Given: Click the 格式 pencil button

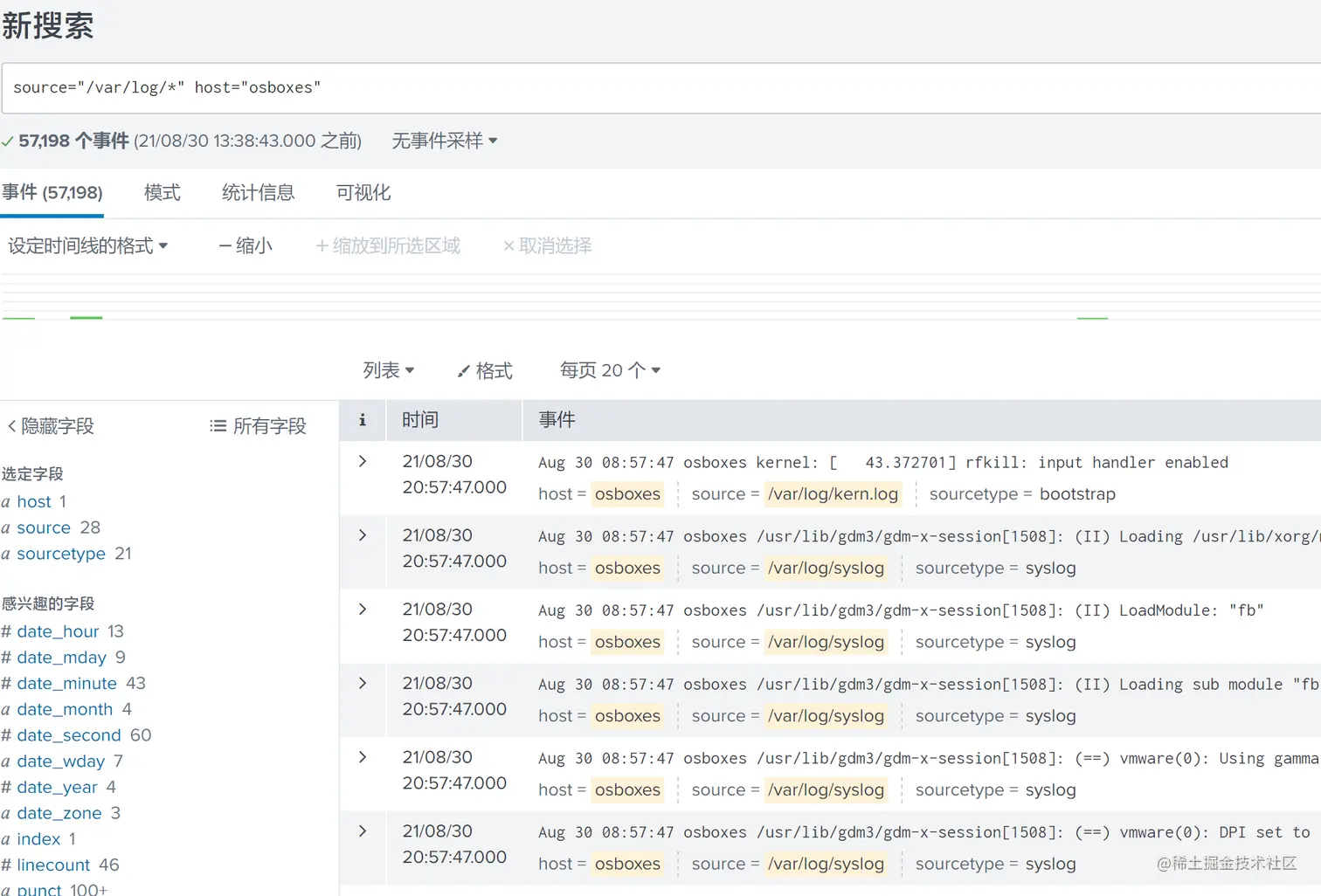Looking at the screenshot, I should pyautogui.click(x=485, y=370).
